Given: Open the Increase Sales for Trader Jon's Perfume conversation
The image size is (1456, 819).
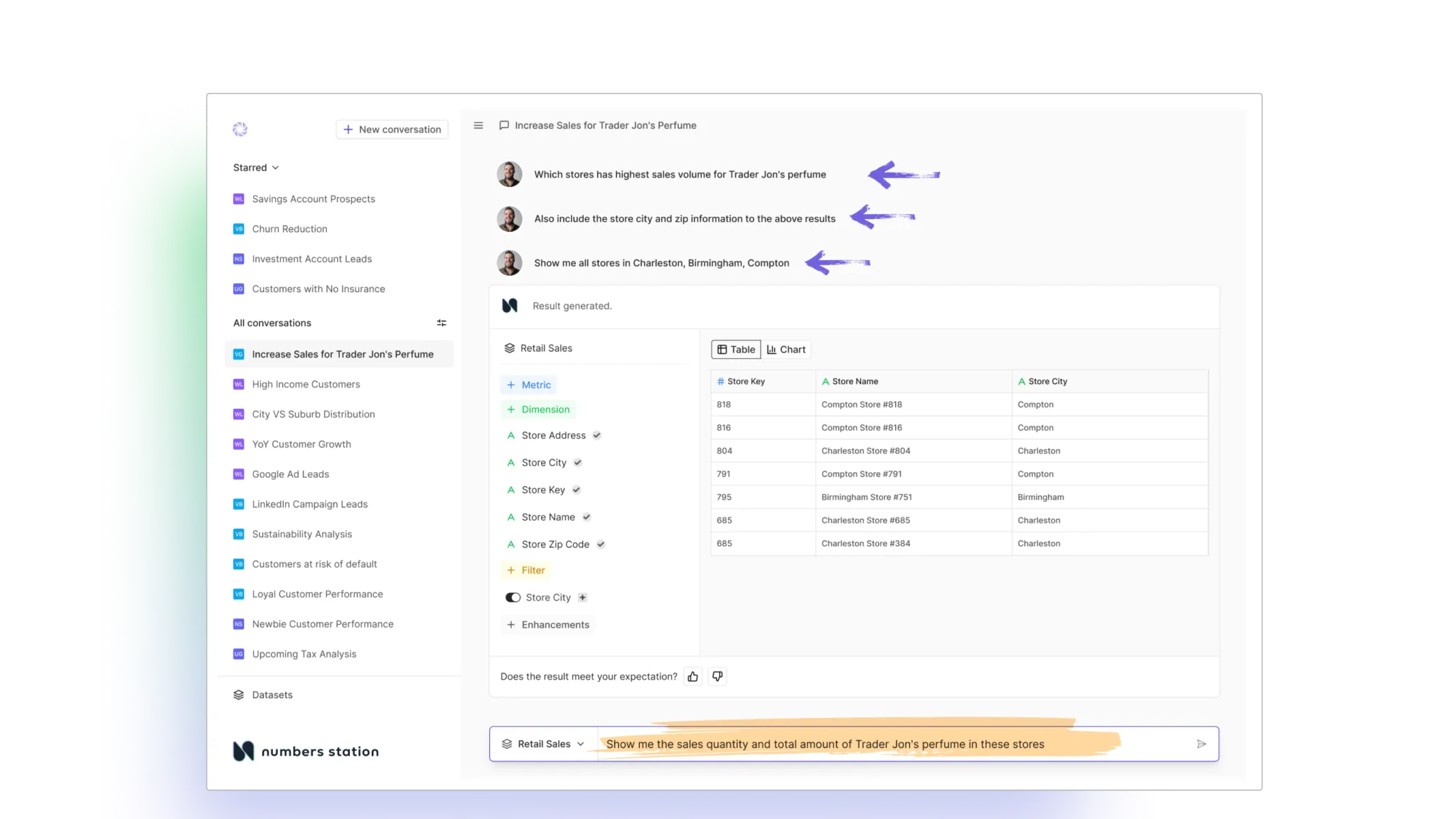Looking at the screenshot, I should click(x=339, y=354).
